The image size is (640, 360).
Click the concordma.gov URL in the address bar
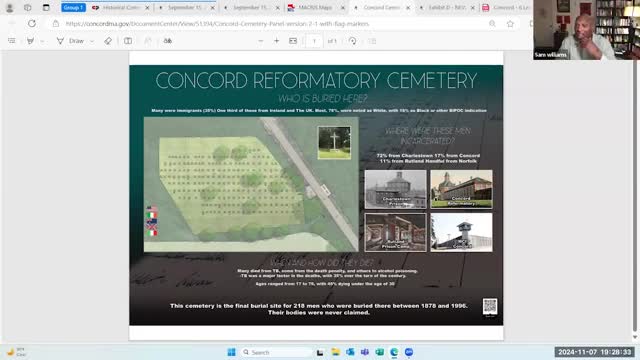(x=217, y=24)
